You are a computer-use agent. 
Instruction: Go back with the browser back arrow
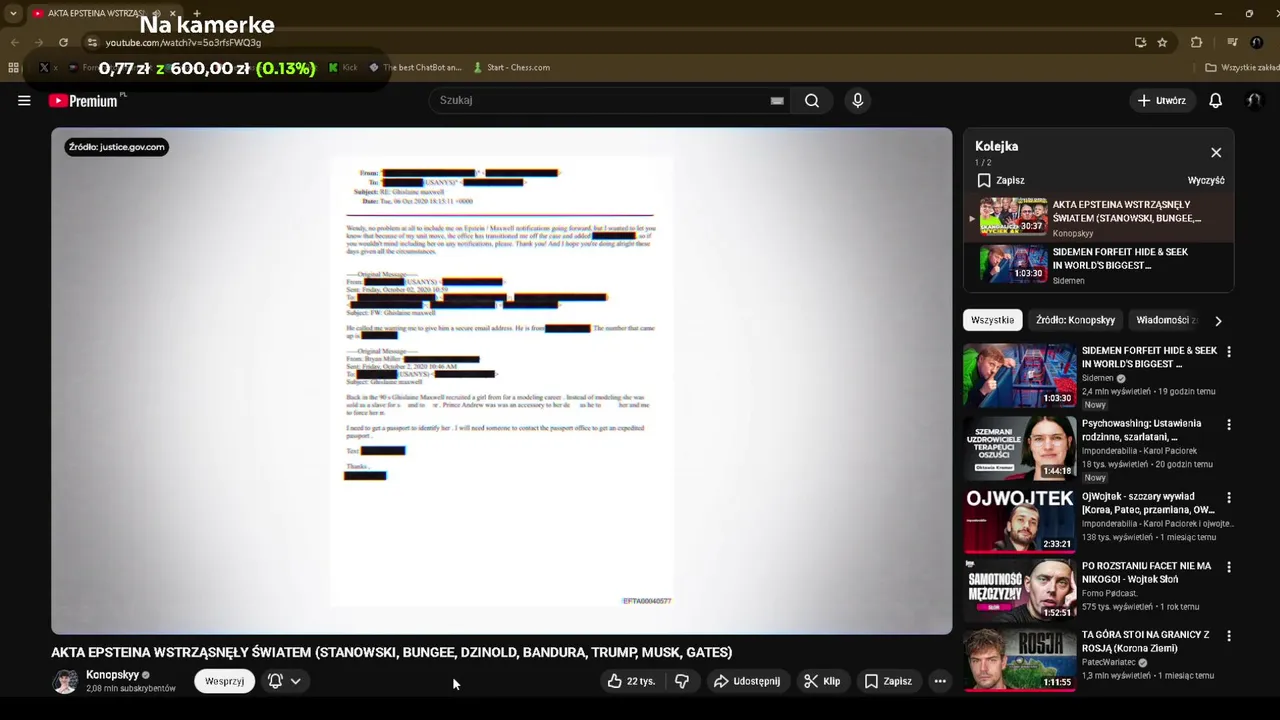pyautogui.click(x=14, y=42)
